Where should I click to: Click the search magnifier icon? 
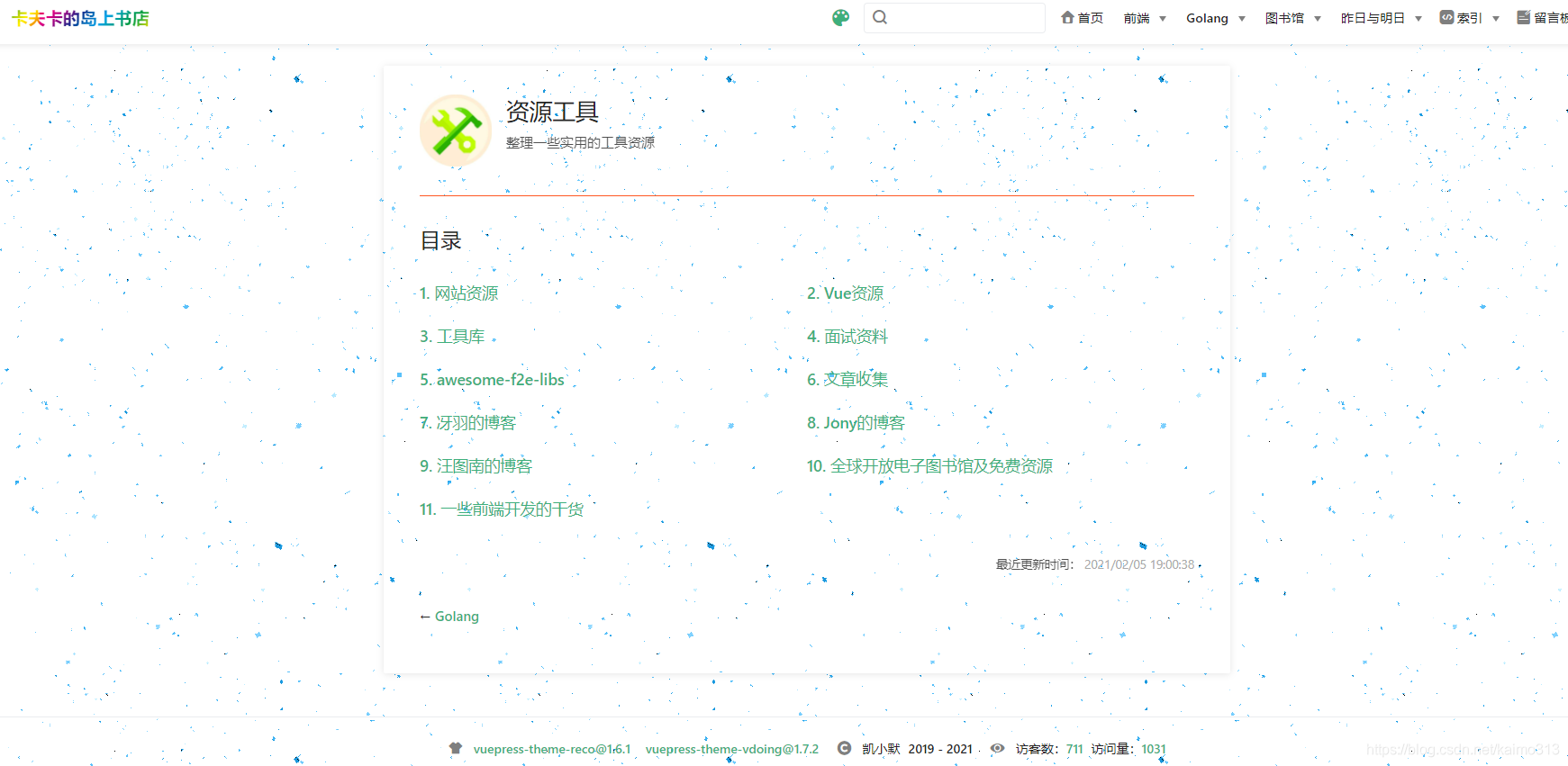click(x=880, y=17)
